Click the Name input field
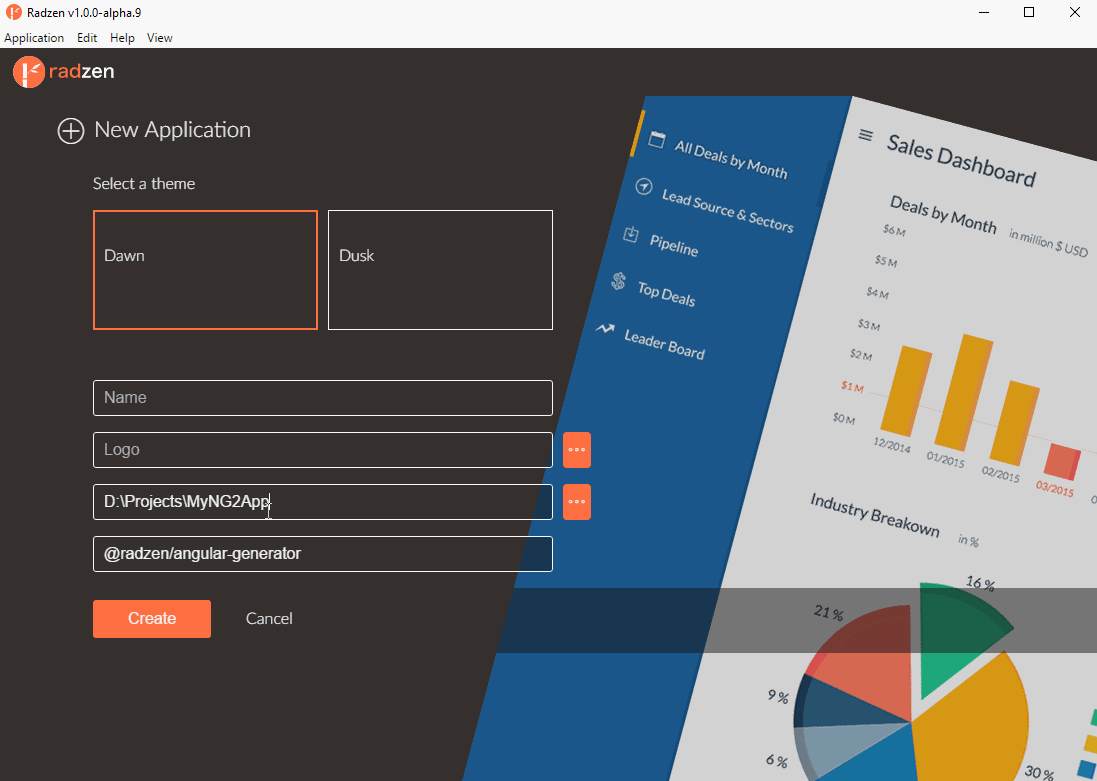Viewport: 1097px width, 781px height. [322, 397]
